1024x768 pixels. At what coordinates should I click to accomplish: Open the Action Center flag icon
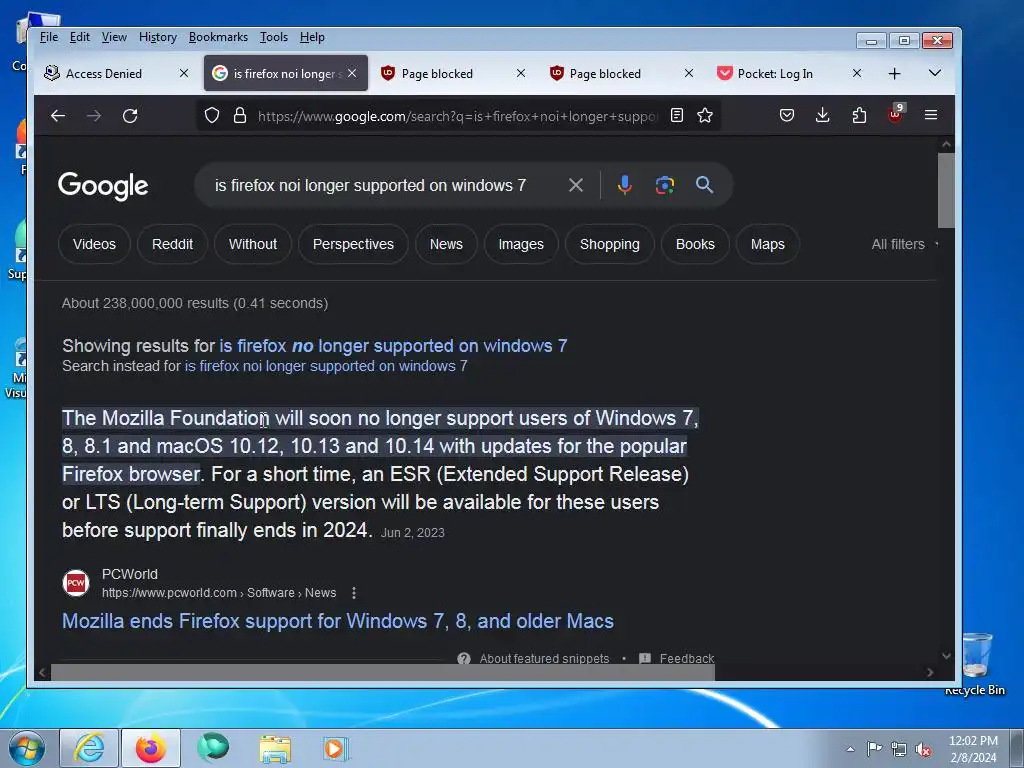pos(874,749)
